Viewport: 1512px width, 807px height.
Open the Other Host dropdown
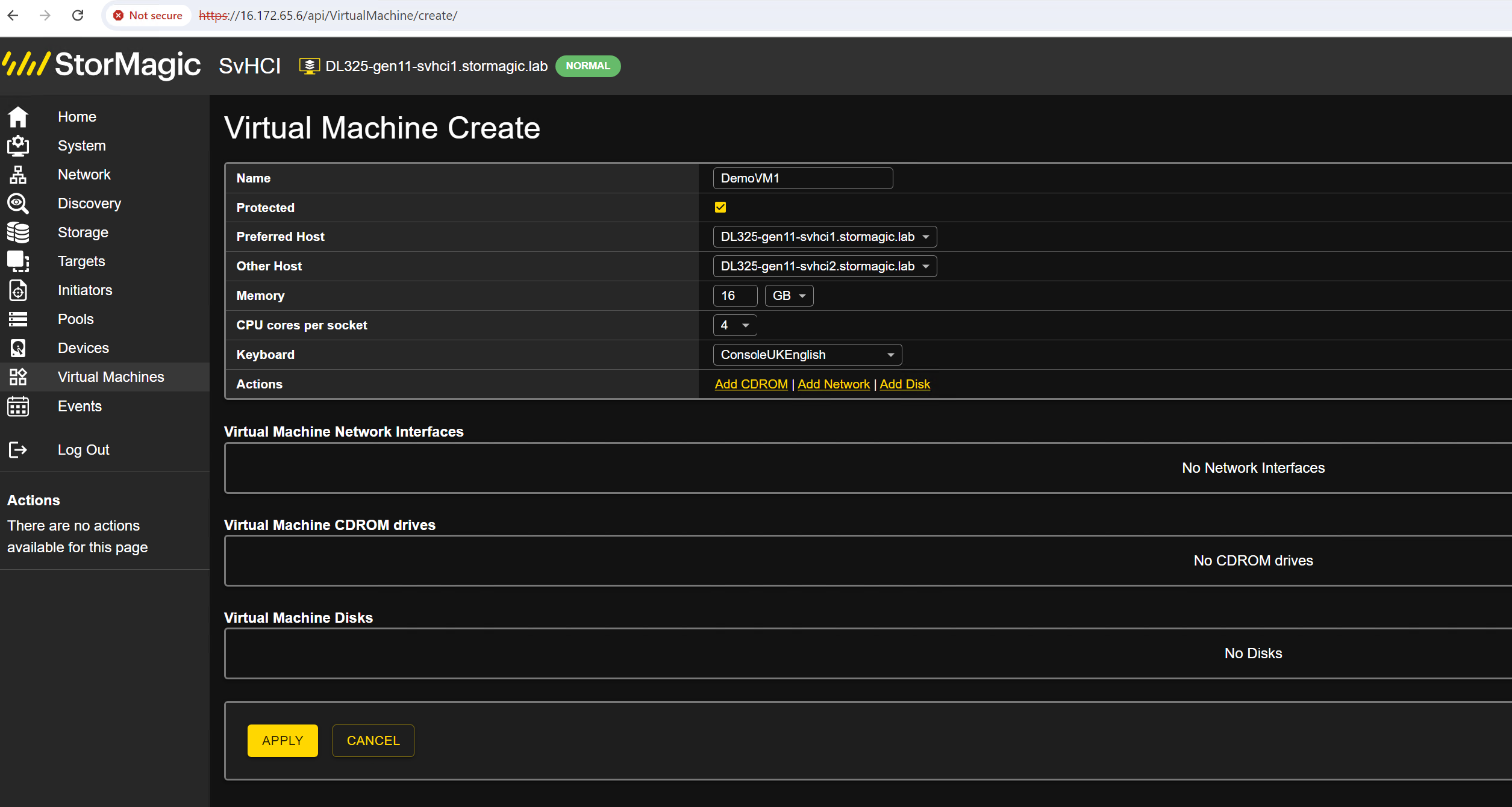825,266
